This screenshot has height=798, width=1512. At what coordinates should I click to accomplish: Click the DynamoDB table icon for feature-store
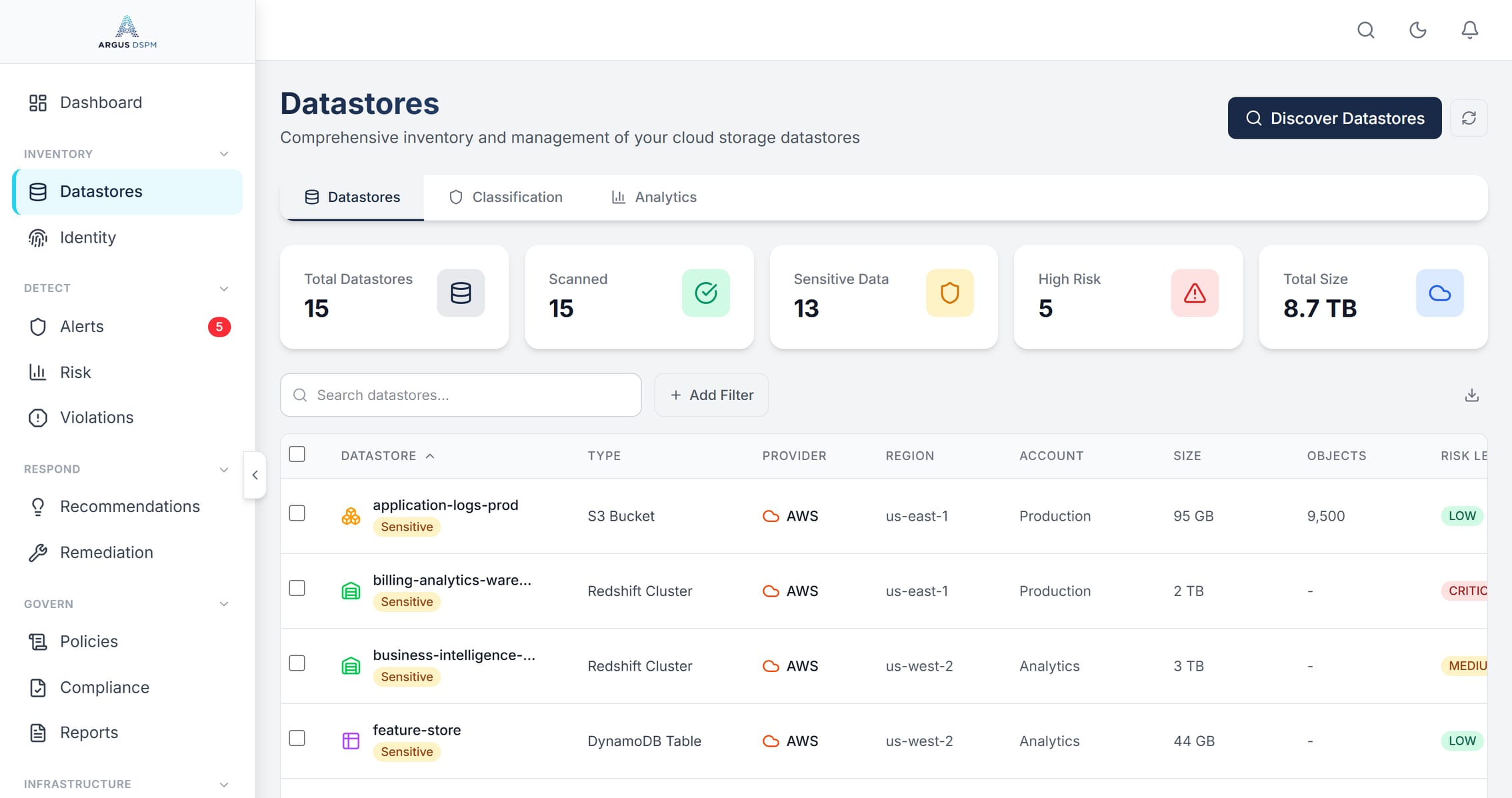point(351,741)
